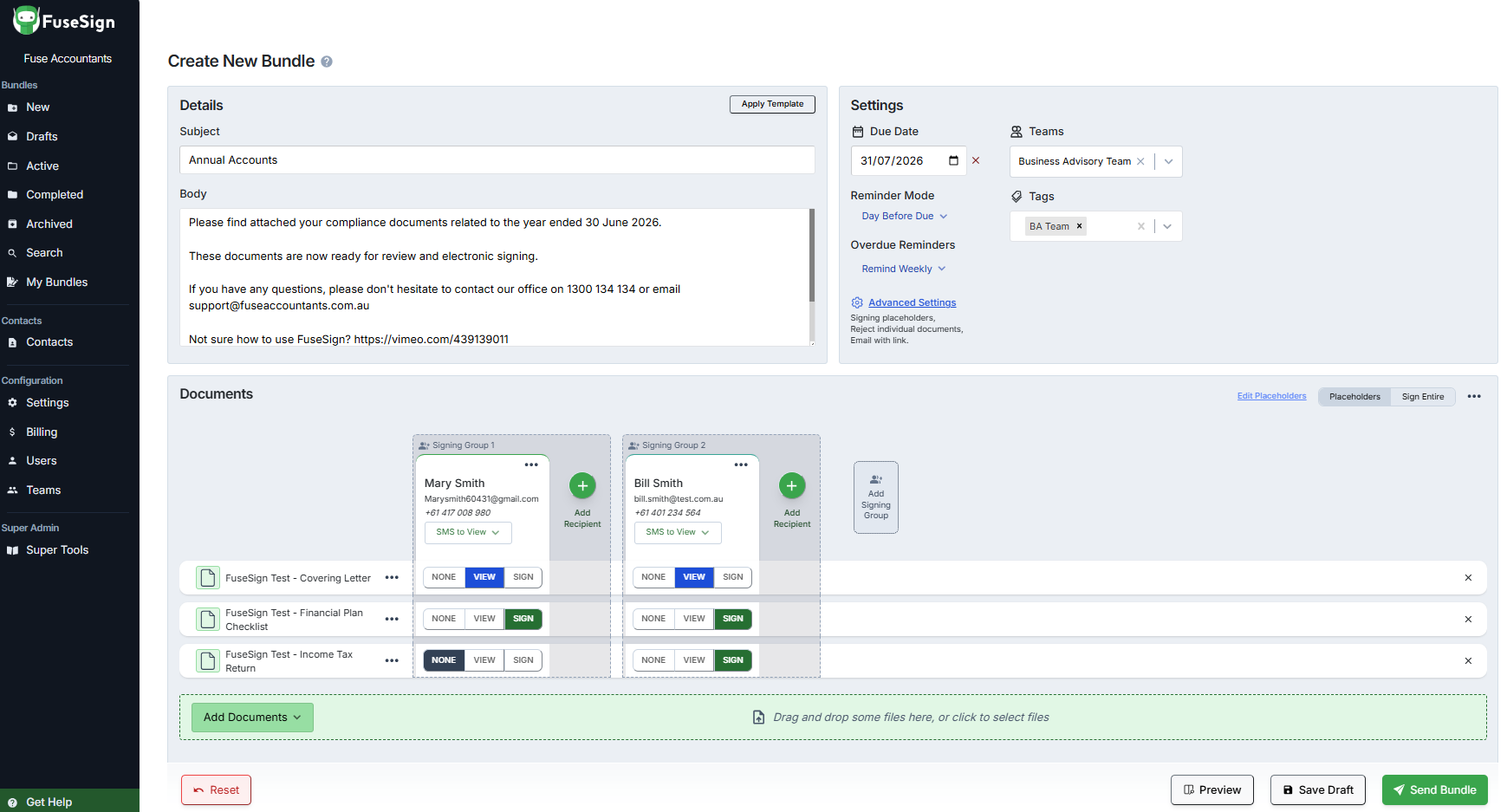
Task: Set Mary Smith Covering Letter to SIGN
Action: 523,577
